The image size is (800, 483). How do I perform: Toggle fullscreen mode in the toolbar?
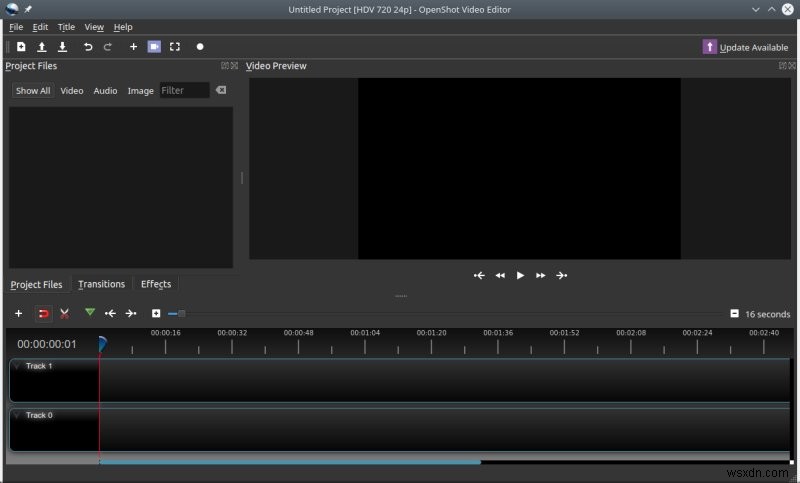click(175, 47)
